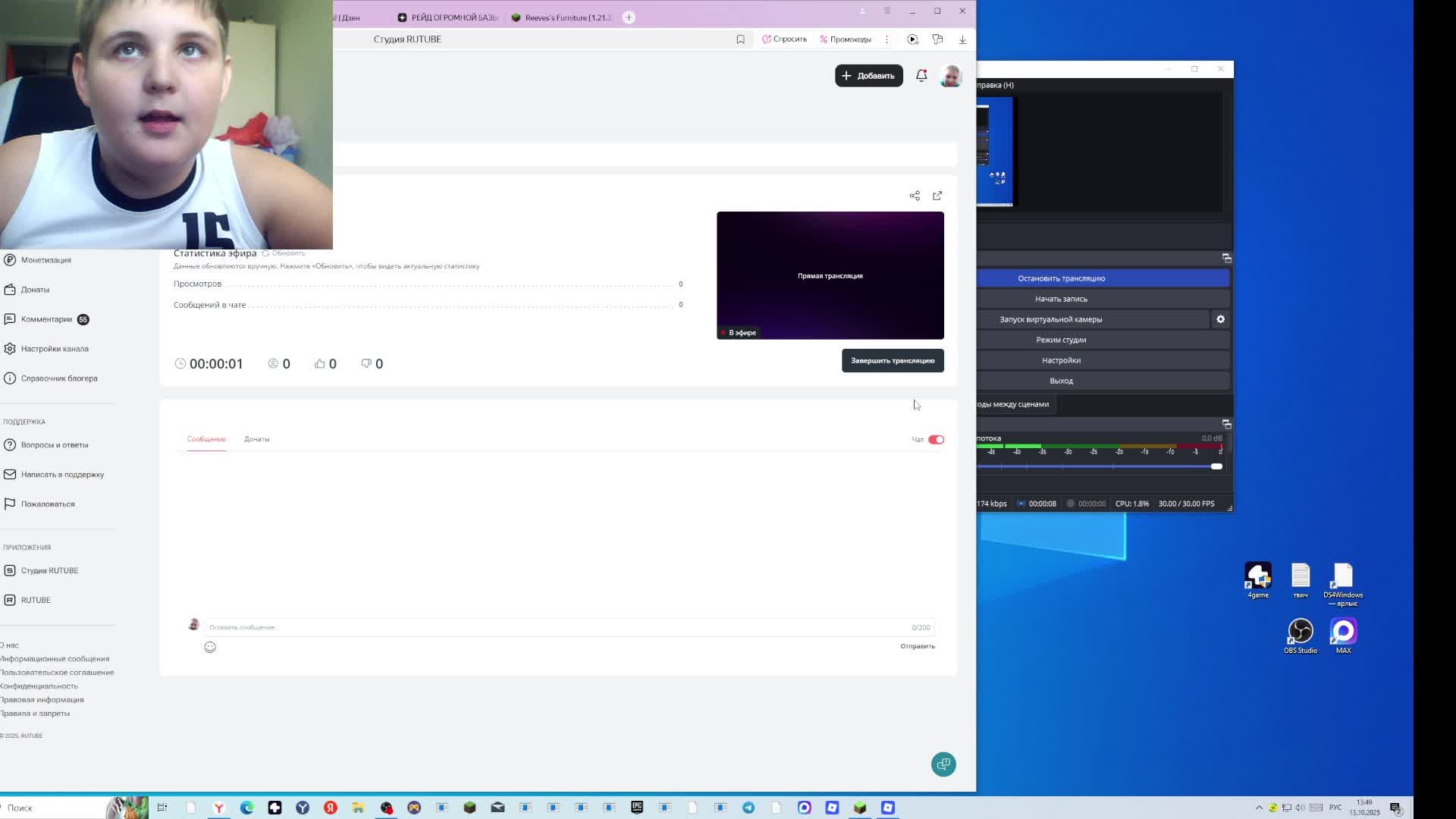
Task: Open stream in new window icon
Action: [937, 196]
